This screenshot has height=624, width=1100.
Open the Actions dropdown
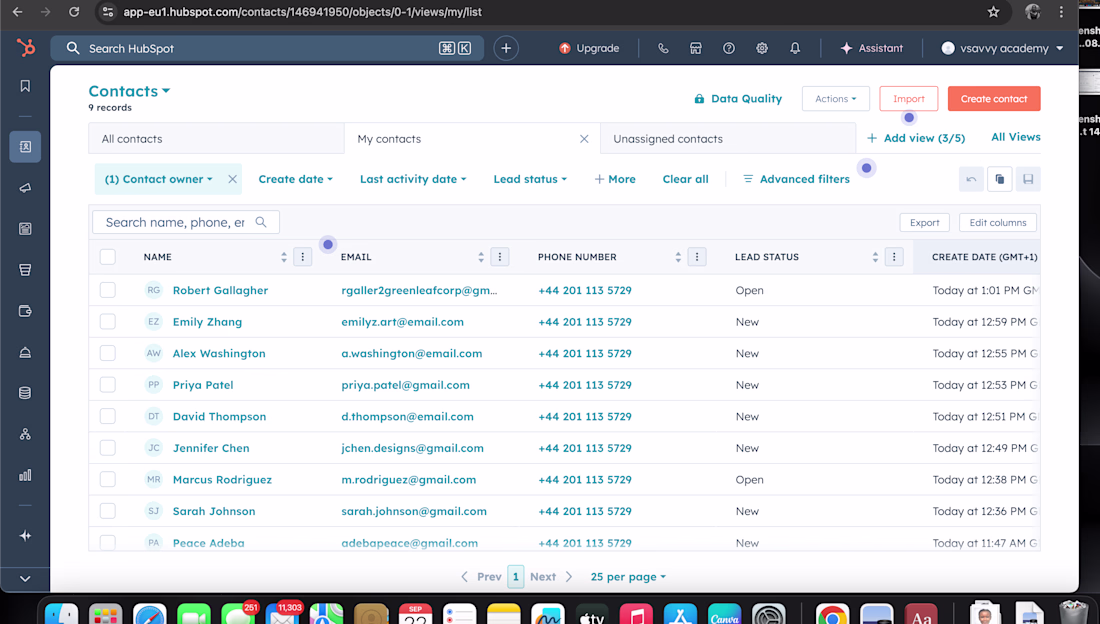pos(836,99)
